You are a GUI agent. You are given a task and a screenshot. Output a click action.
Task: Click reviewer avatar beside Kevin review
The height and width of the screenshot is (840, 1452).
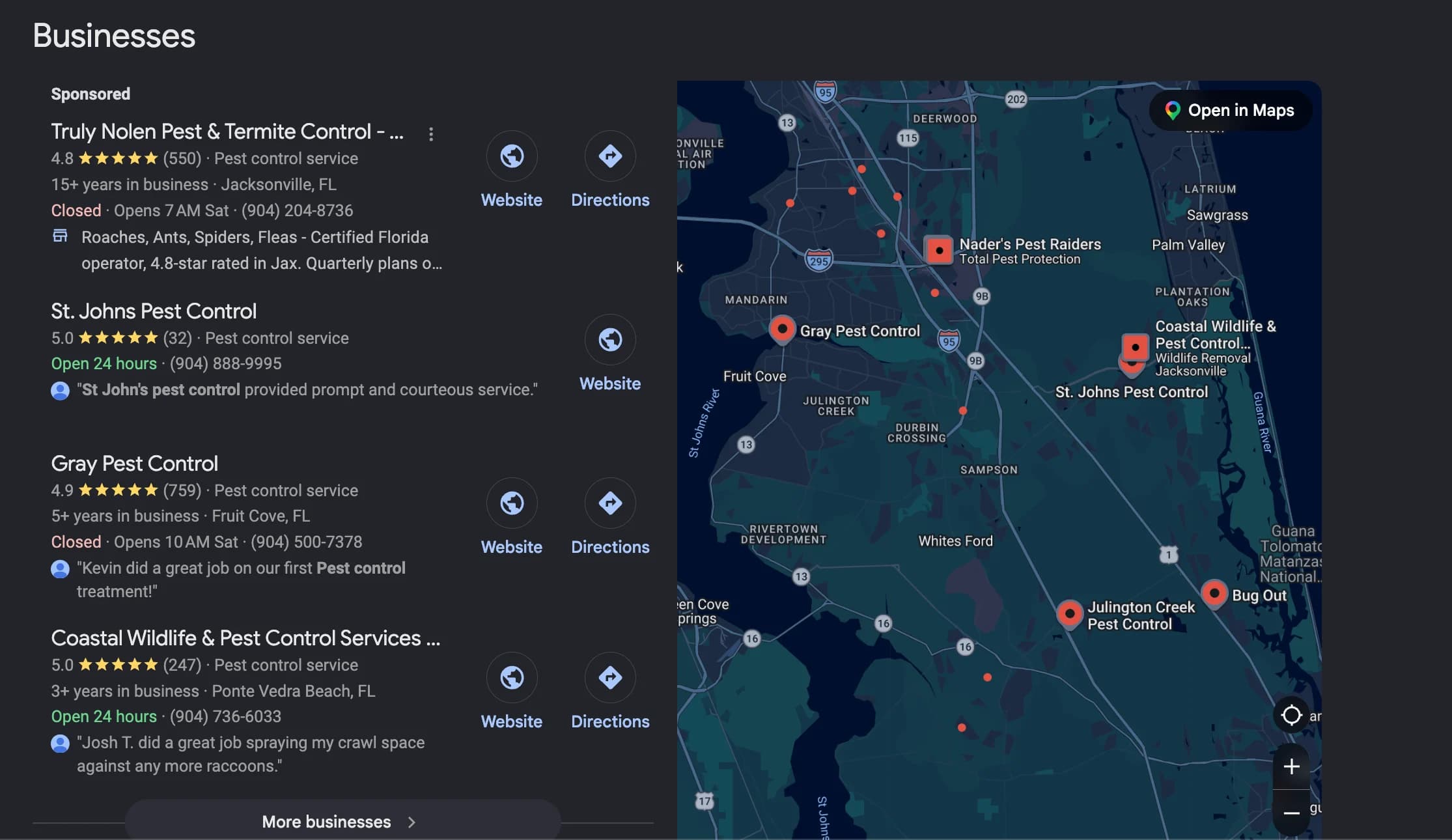pos(60,569)
